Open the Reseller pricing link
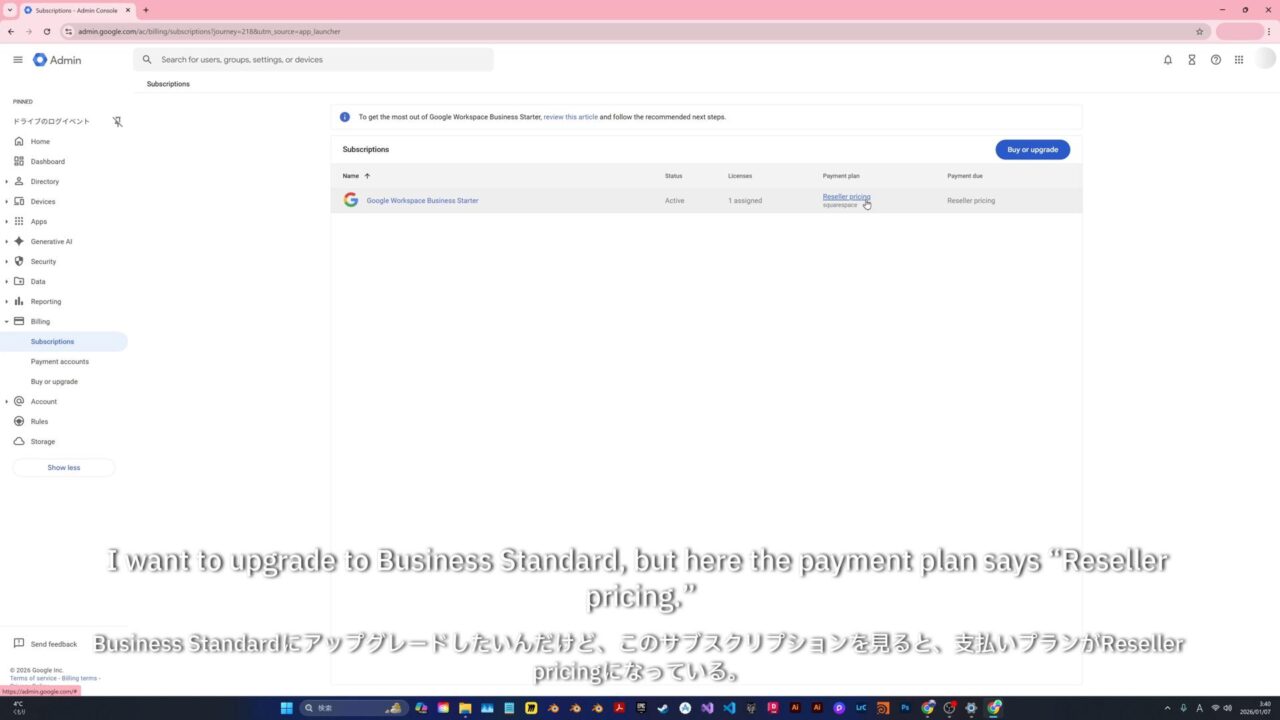 pos(846,197)
